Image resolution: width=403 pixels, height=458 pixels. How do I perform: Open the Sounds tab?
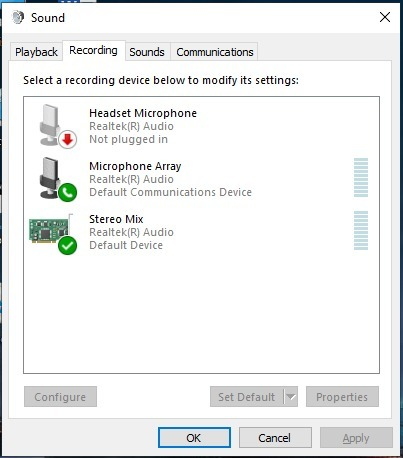click(147, 52)
